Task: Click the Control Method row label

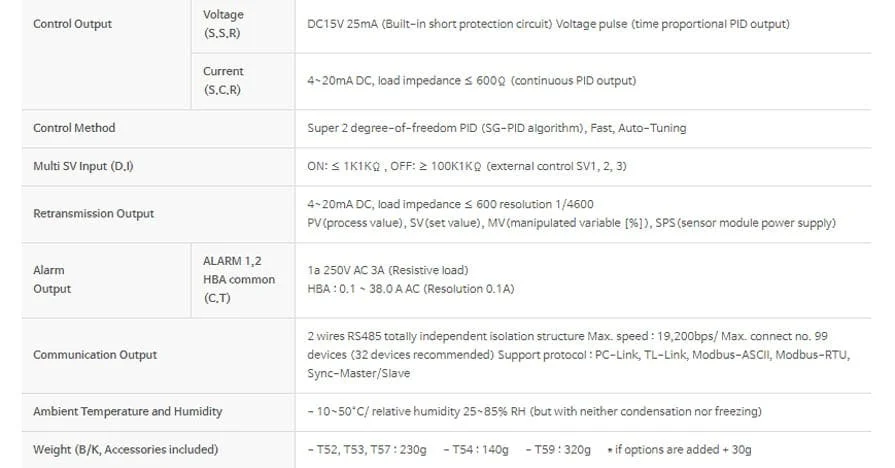Action: [74, 128]
